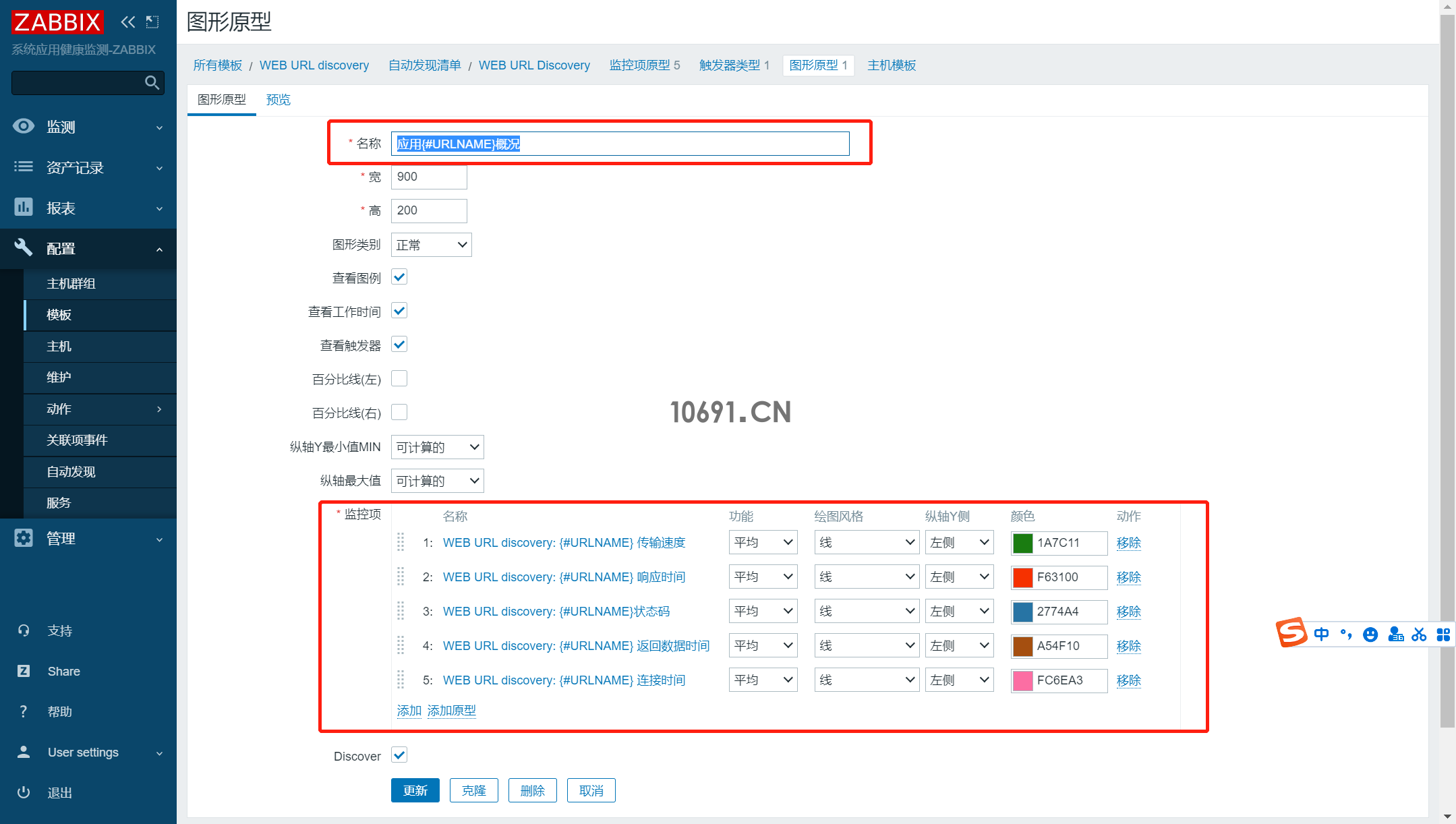Screen dimensions: 1456x824
Task: Click Sogou scissors screenshot icon
Action: coord(1419,635)
